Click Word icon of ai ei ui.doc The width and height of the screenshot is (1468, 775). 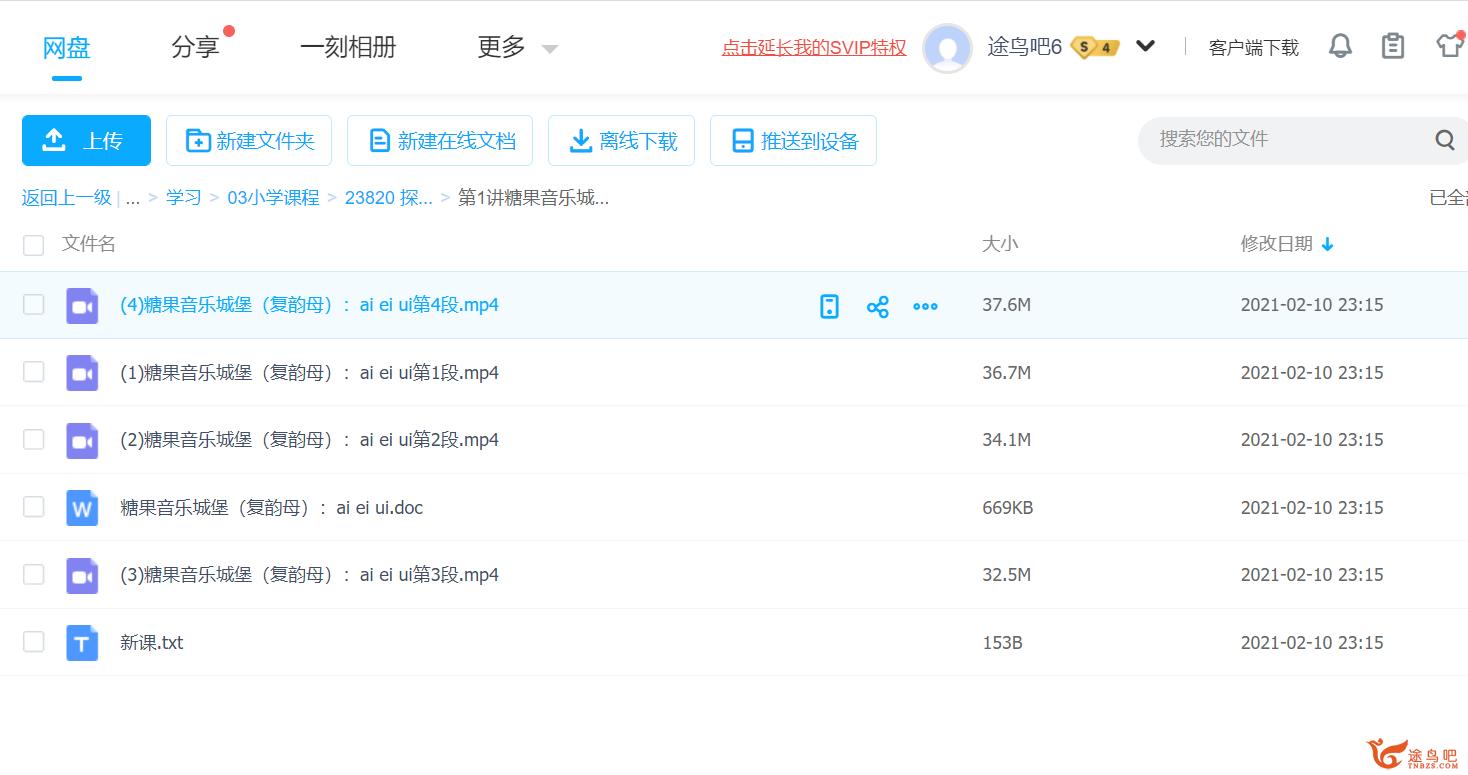point(82,508)
